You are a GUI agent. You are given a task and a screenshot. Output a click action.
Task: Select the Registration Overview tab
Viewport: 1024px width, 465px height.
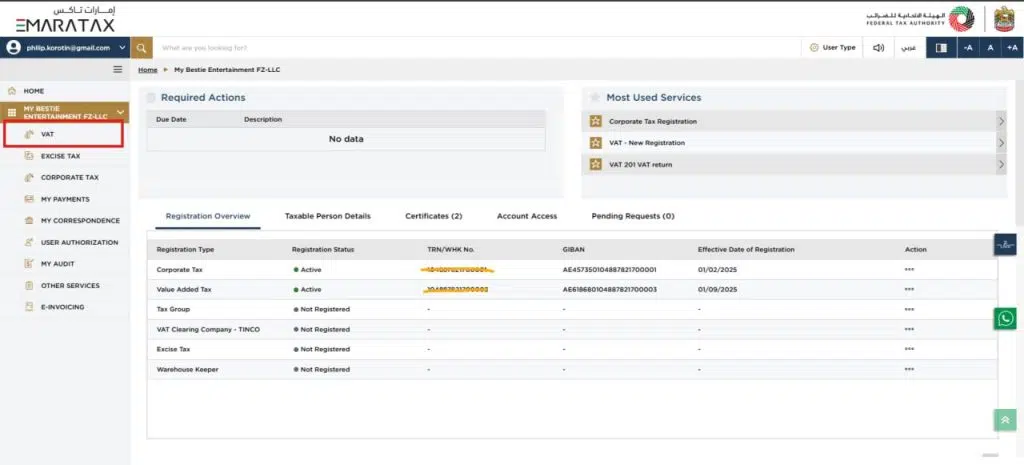pyautogui.click(x=208, y=216)
